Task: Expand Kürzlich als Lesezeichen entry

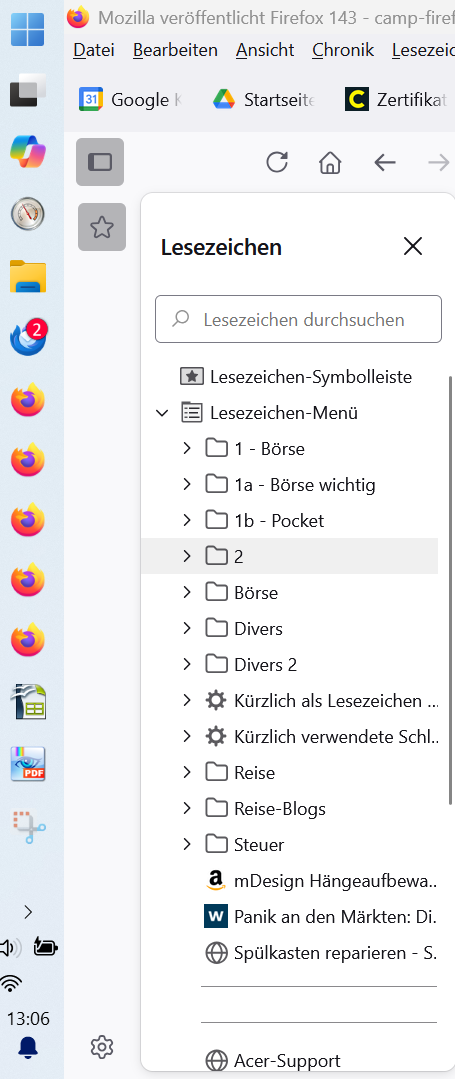Action: (x=187, y=701)
